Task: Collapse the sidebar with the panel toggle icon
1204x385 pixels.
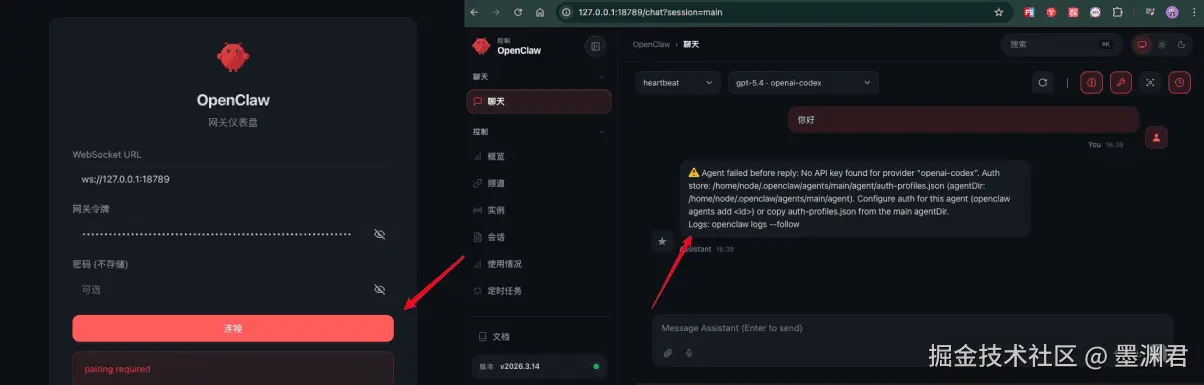Action: pyautogui.click(x=596, y=46)
